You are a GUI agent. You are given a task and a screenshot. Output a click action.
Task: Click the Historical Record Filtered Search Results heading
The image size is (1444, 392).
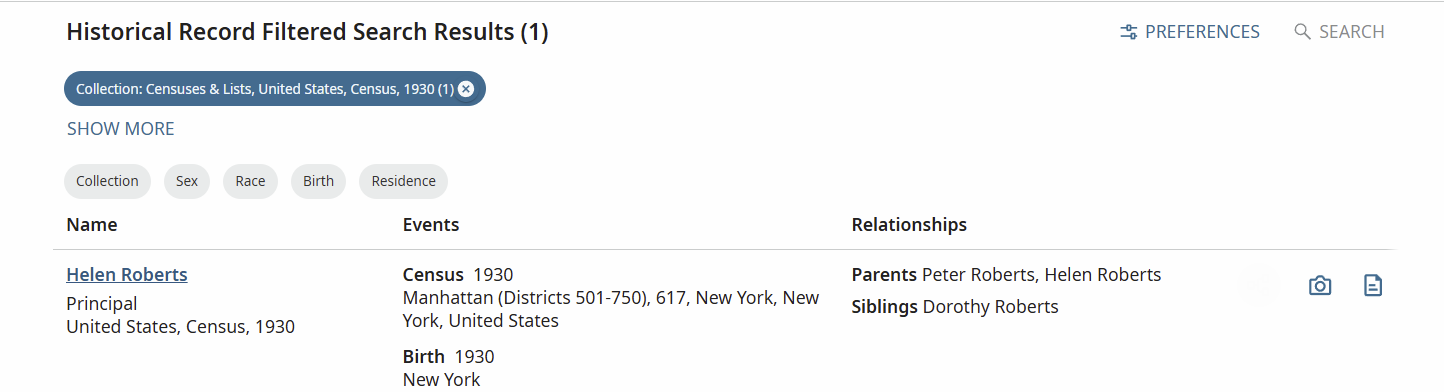[307, 32]
